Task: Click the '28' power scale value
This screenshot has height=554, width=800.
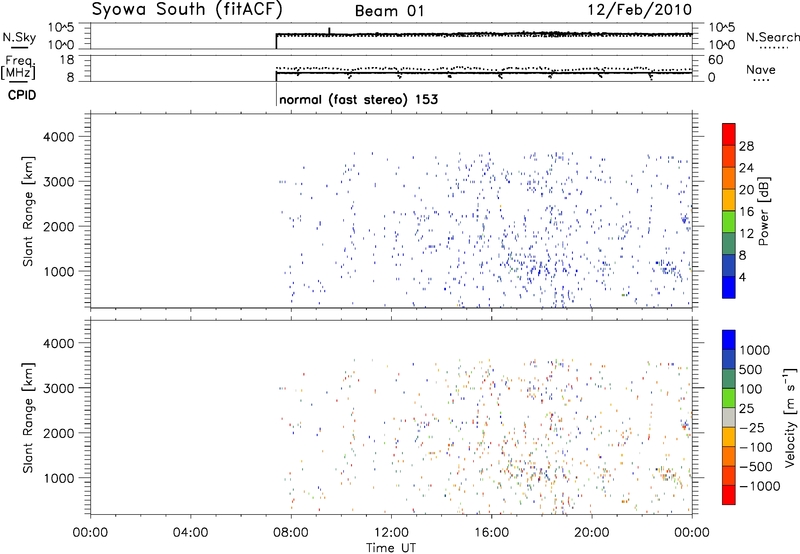Action: pos(746,146)
